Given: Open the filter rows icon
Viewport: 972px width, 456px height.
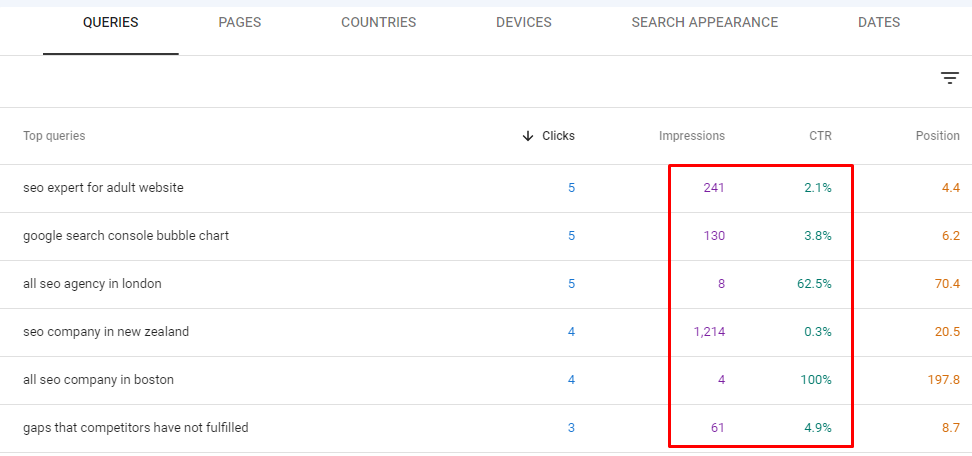Looking at the screenshot, I should click(949, 78).
